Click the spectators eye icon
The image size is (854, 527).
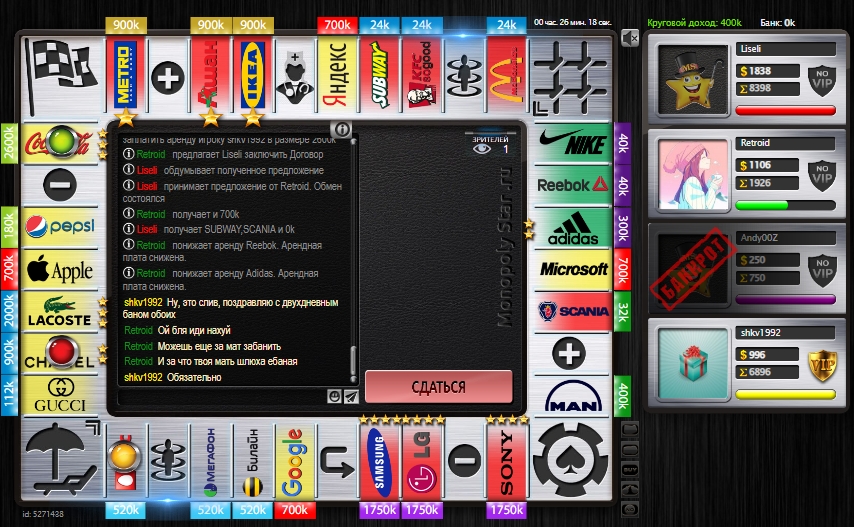pos(483,149)
